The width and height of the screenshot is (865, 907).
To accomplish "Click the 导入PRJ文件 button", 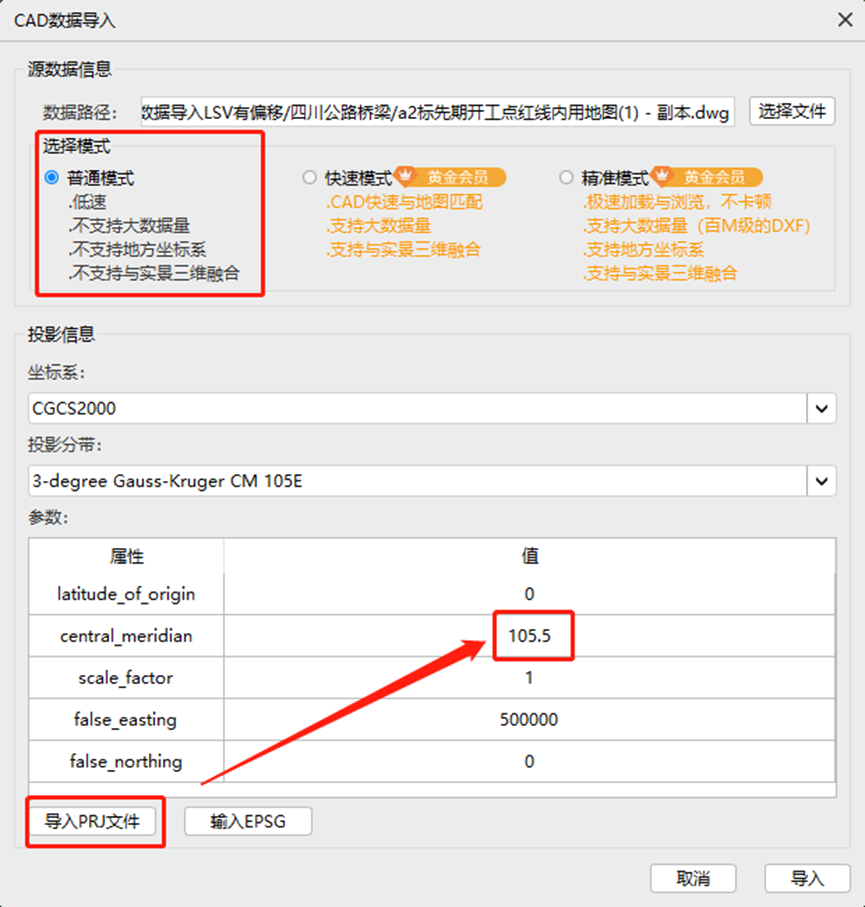I will coord(94,819).
